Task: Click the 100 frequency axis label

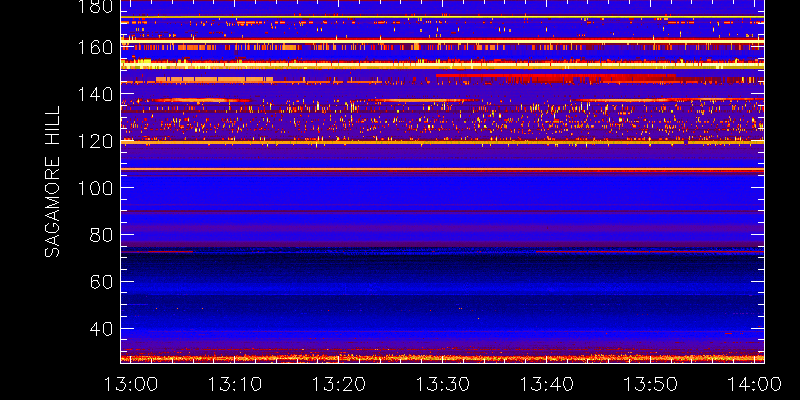Action: [95, 188]
